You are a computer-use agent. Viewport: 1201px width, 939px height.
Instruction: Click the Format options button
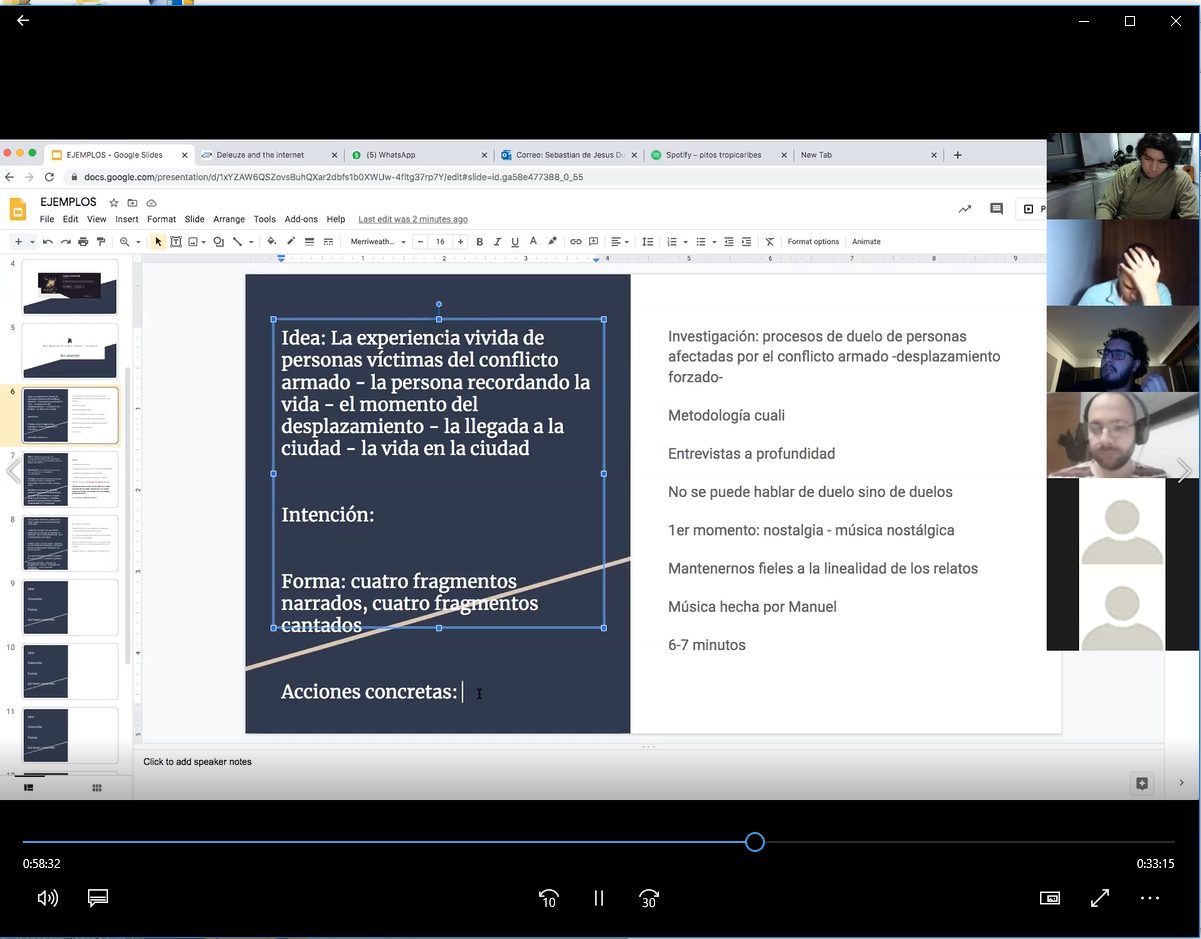pyautogui.click(x=813, y=242)
